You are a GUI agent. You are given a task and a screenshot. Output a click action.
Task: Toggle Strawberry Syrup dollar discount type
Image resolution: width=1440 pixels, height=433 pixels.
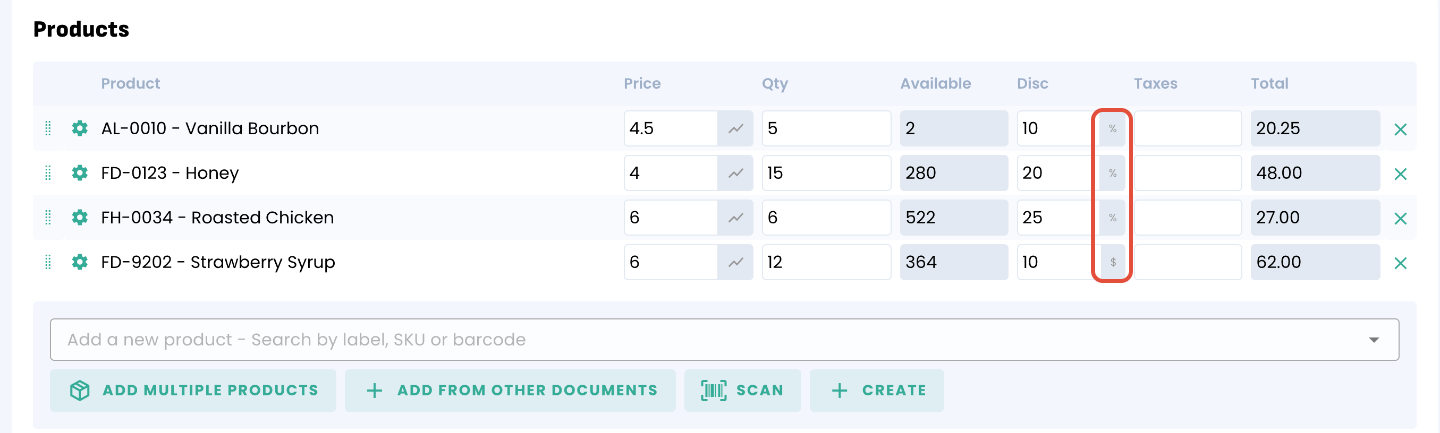pyautogui.click(x=1112, y=262)
